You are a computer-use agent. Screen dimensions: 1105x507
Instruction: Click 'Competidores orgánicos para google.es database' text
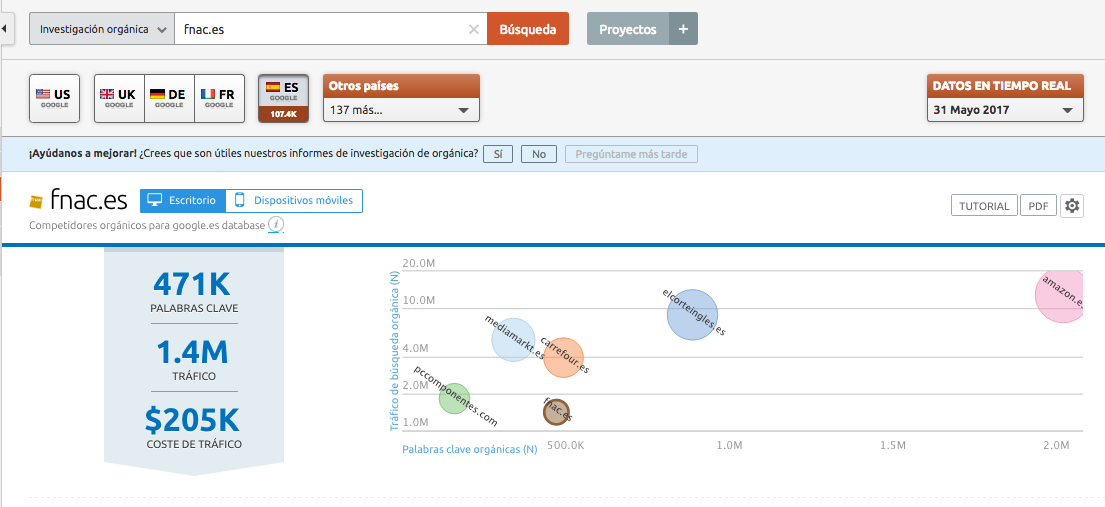pos(147,225)
